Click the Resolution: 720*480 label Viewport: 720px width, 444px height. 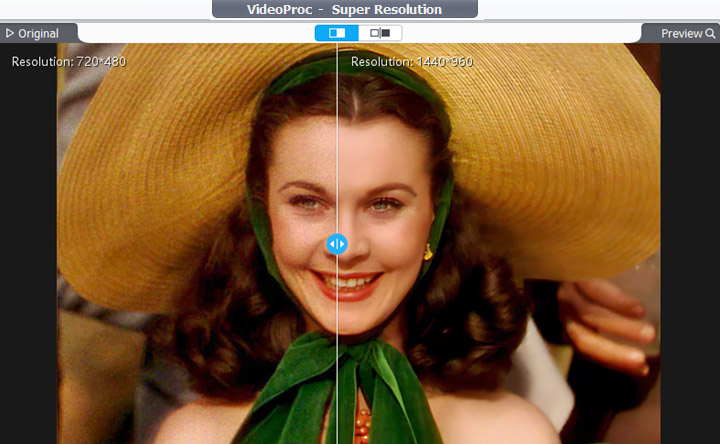point(69,62)
